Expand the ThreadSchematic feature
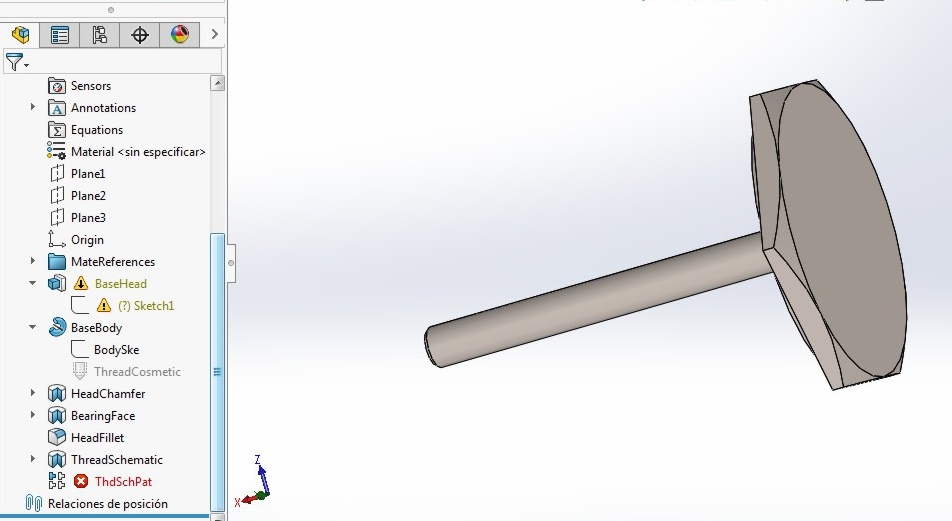Viewport: 952px width, 521px height. click(33, 458)
